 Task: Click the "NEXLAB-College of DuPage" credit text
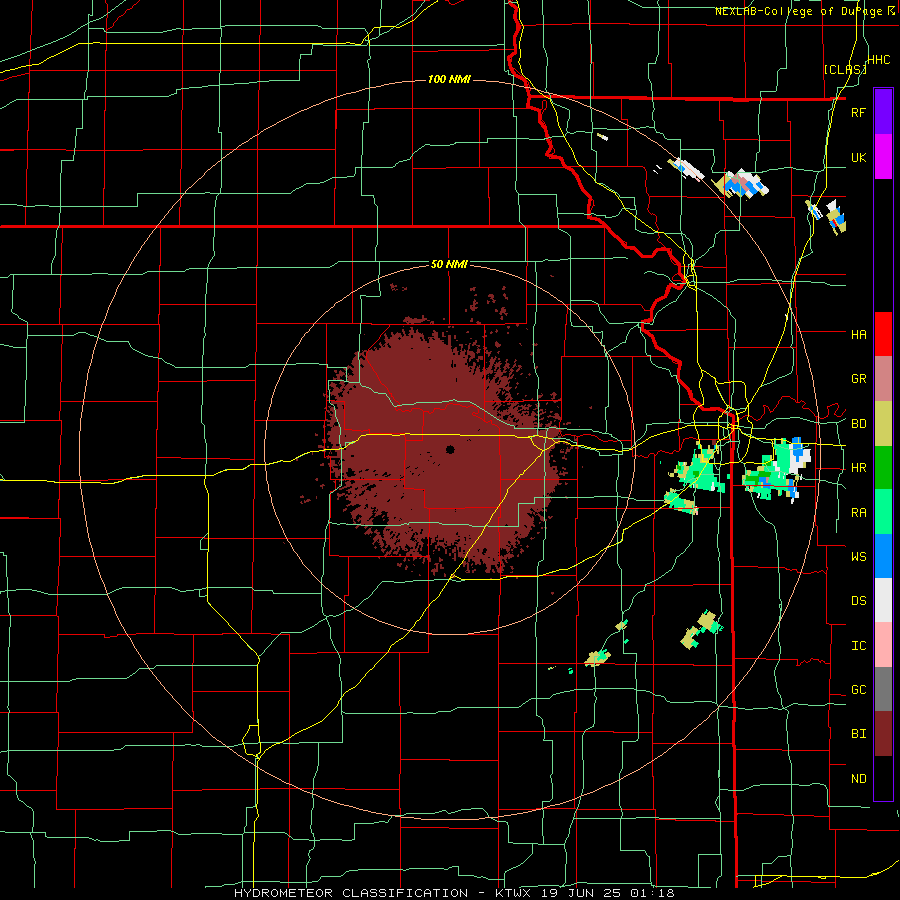pos(799,11)
